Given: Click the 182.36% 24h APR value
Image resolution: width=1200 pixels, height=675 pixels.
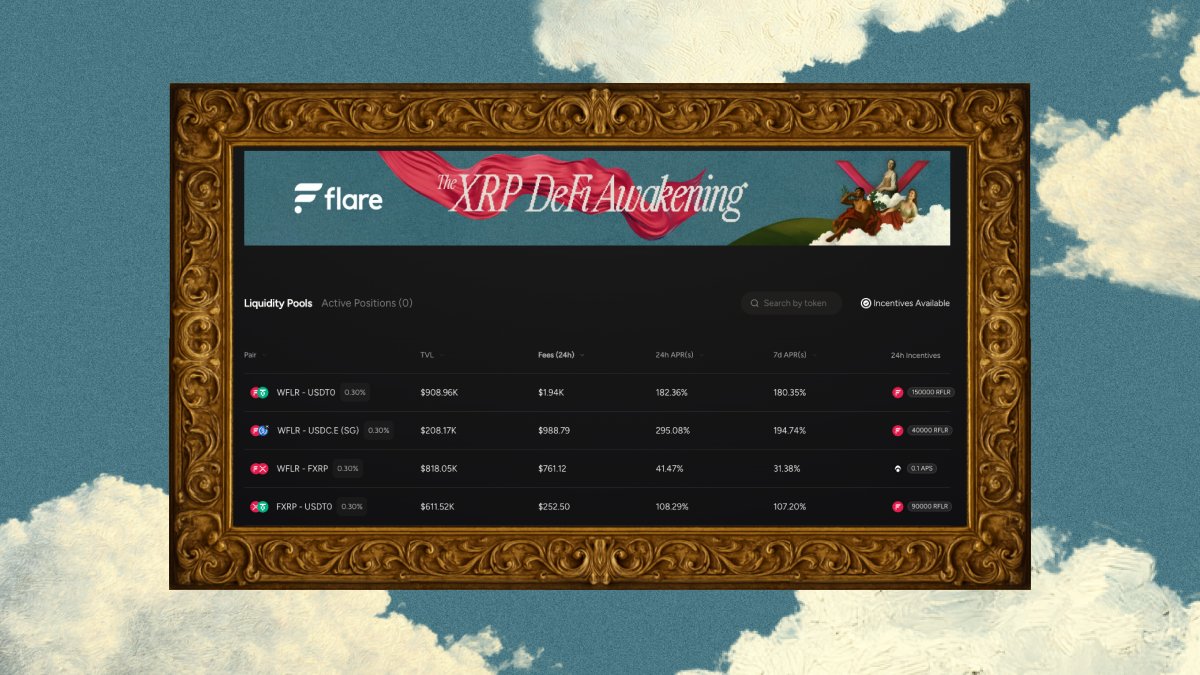Looking at the screenshot, I should coord(671,393).
